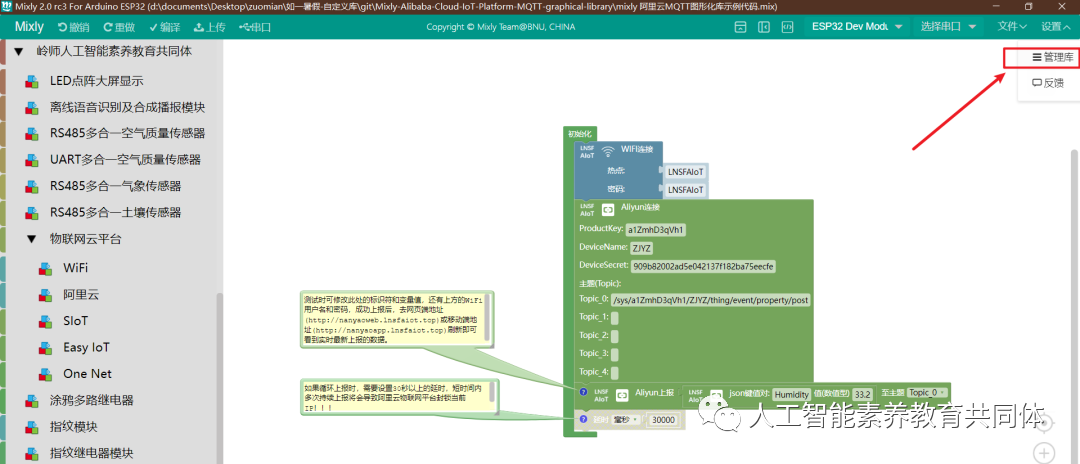Open the 选择串口 port dropdown
Screen dimensions: 1080x464
(x=948, y=27)
